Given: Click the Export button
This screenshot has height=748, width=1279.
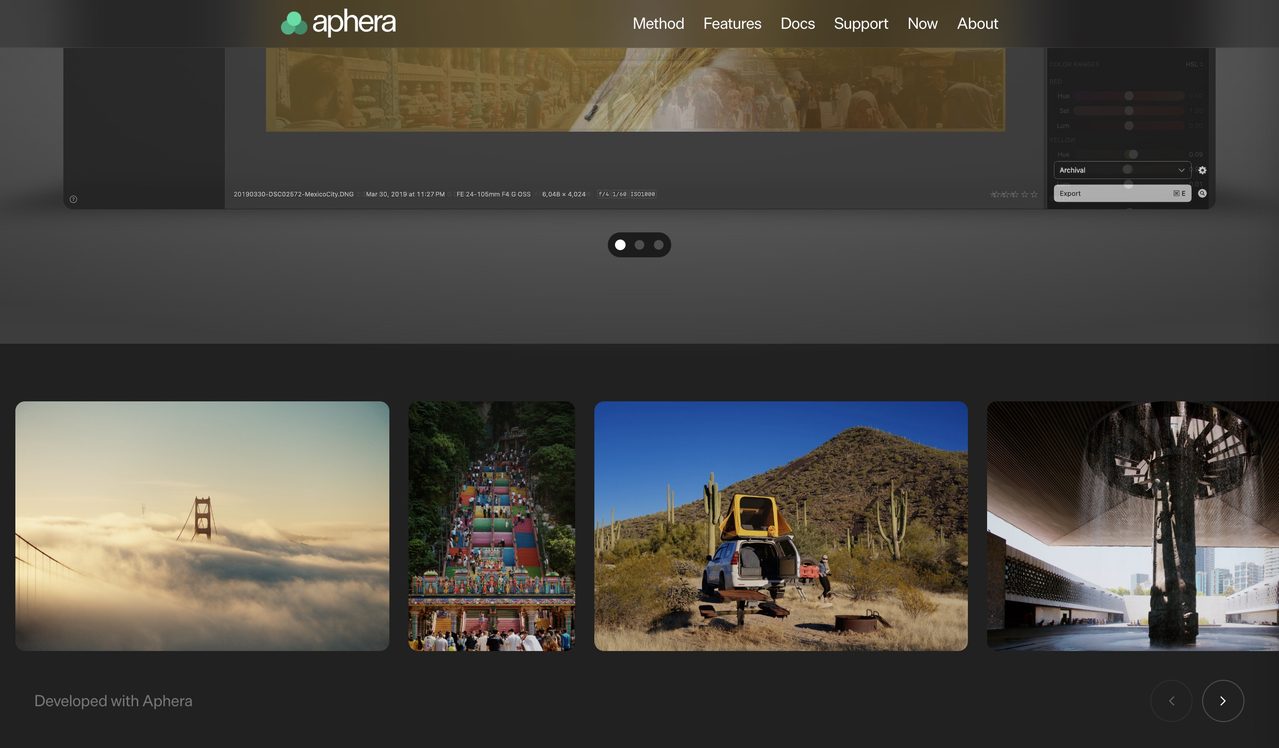Looking at the screenshot, I should coord(1122,193).
